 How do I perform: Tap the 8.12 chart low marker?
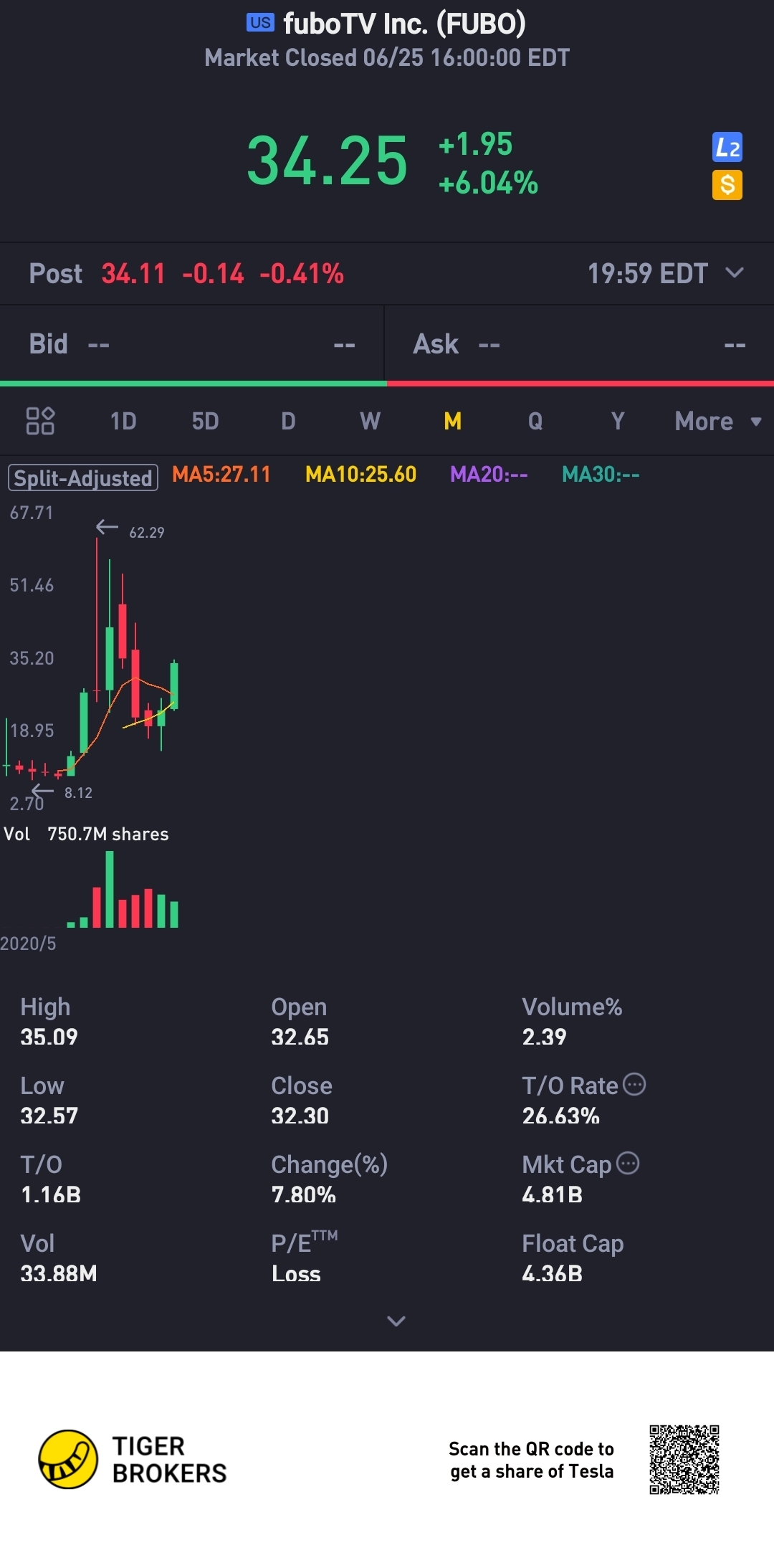coord(78,793)
